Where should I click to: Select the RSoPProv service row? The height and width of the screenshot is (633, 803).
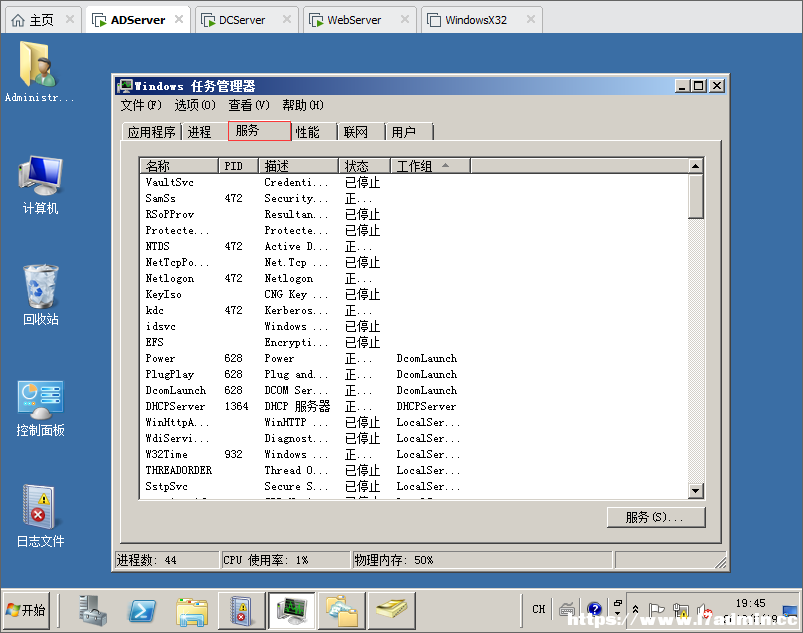(414, 214)
